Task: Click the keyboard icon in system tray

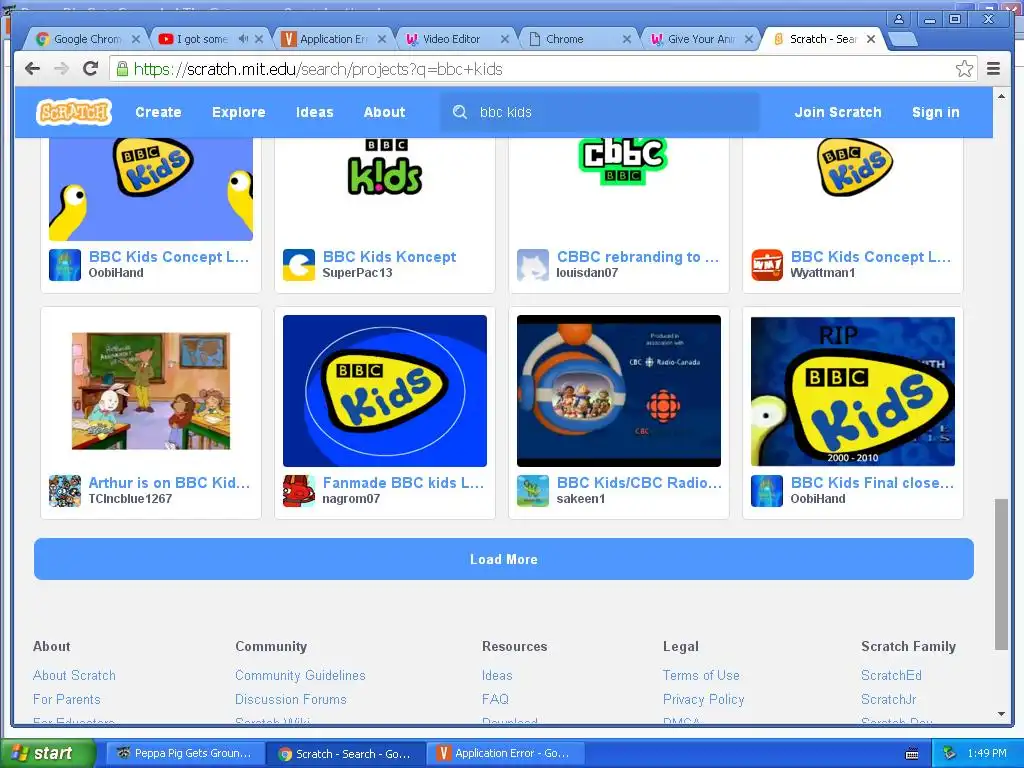Action: (912, 754)
